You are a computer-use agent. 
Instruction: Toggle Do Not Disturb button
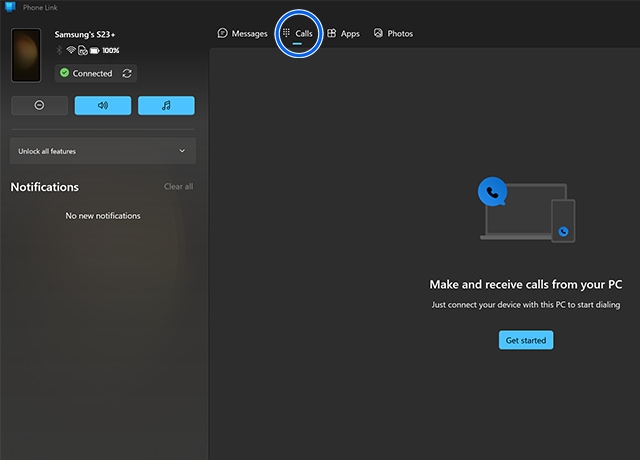[39, 105]
